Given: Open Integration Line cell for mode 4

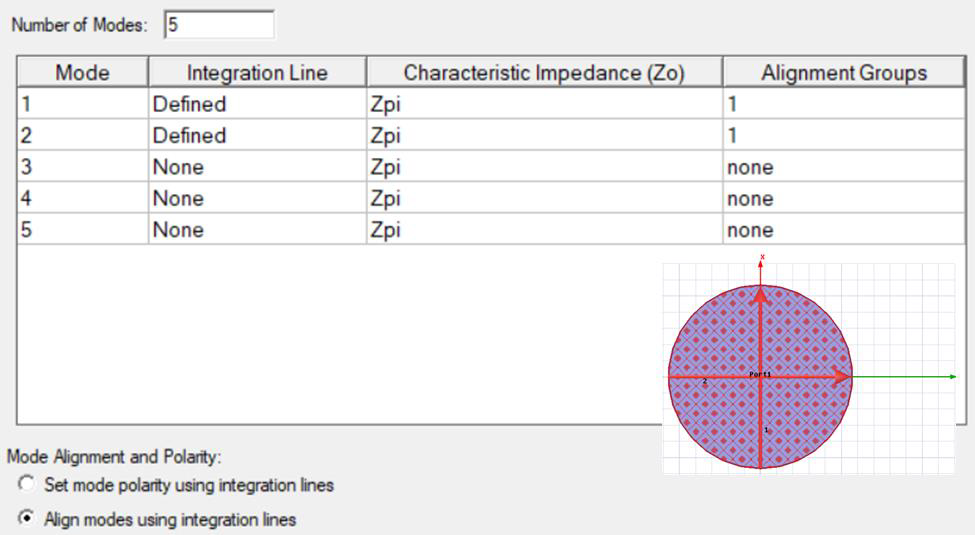Looking at the screenshot, I should 257,199.
